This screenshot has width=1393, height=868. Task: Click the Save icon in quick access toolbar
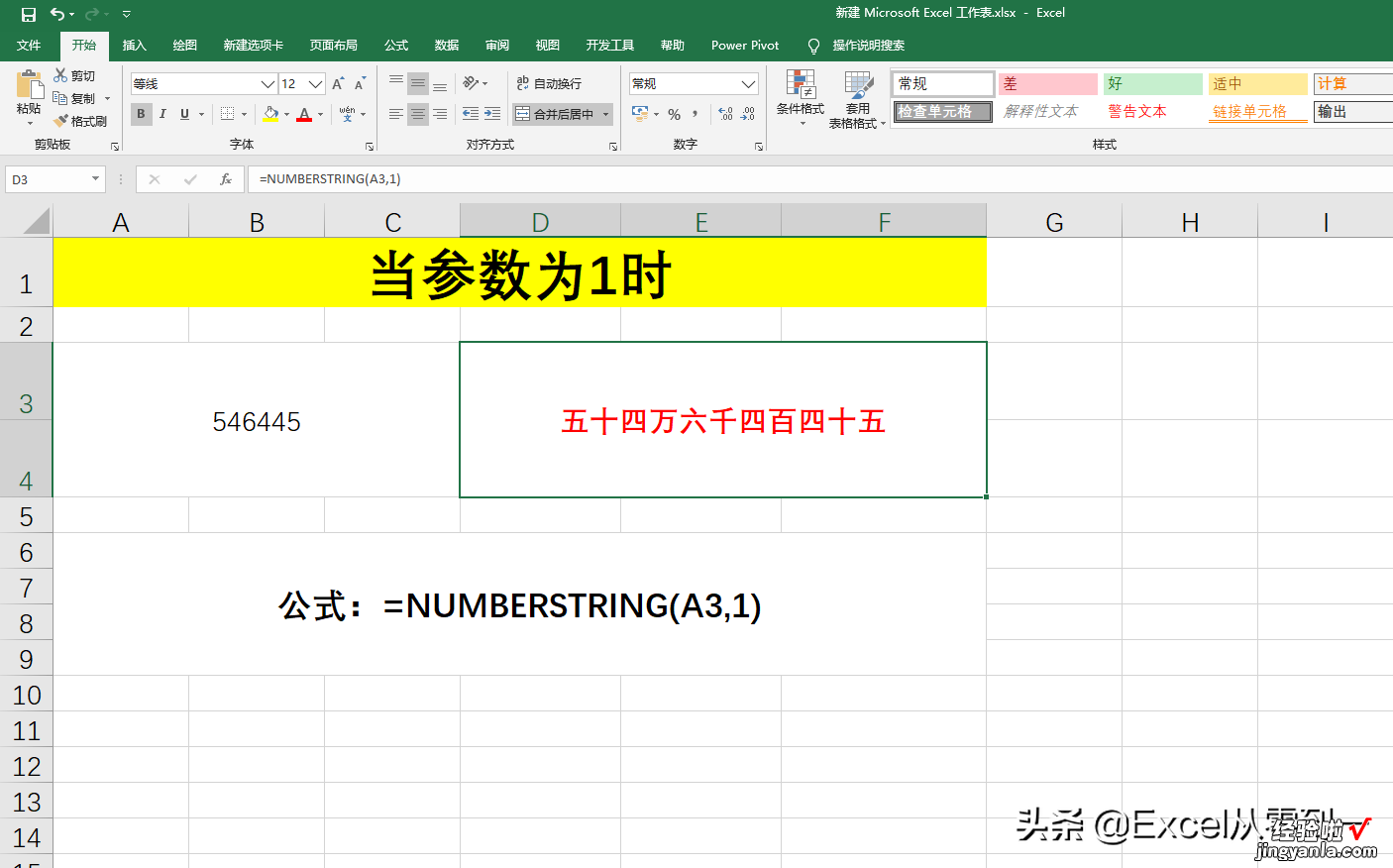point(29,14)
